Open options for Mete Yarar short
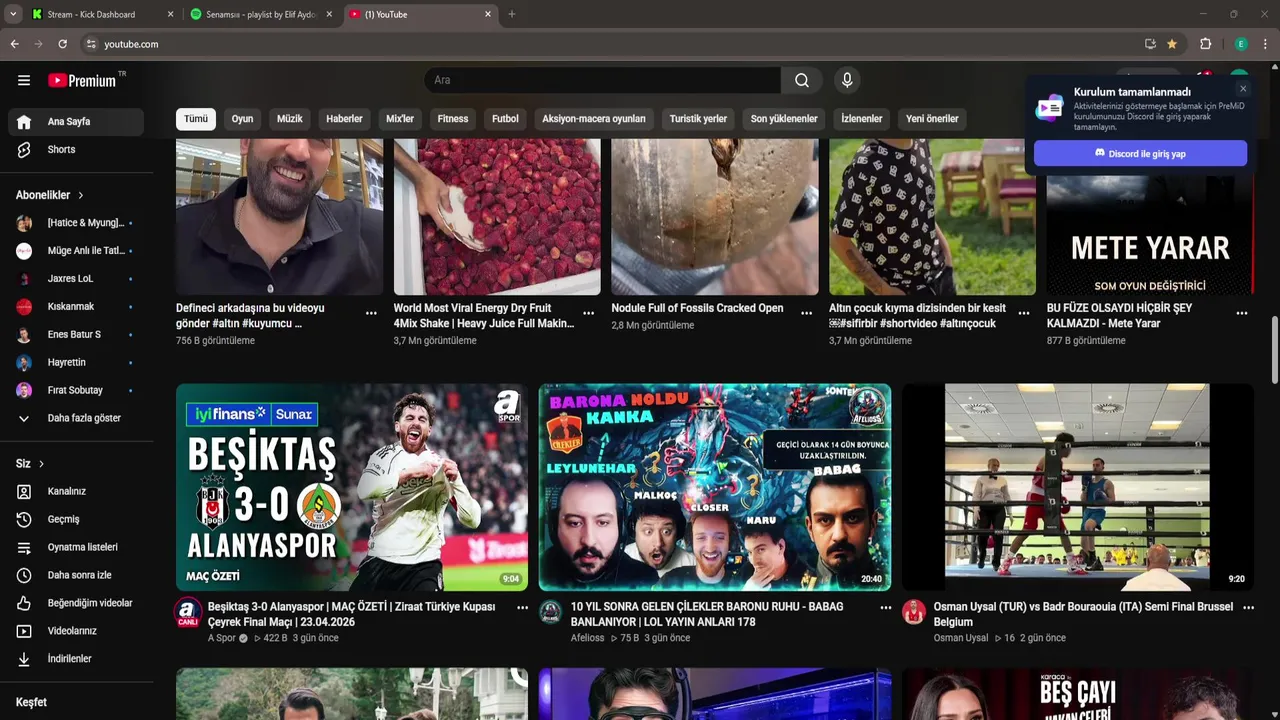Screen dimensions: 1280x720 click(x=1242, y=313)
